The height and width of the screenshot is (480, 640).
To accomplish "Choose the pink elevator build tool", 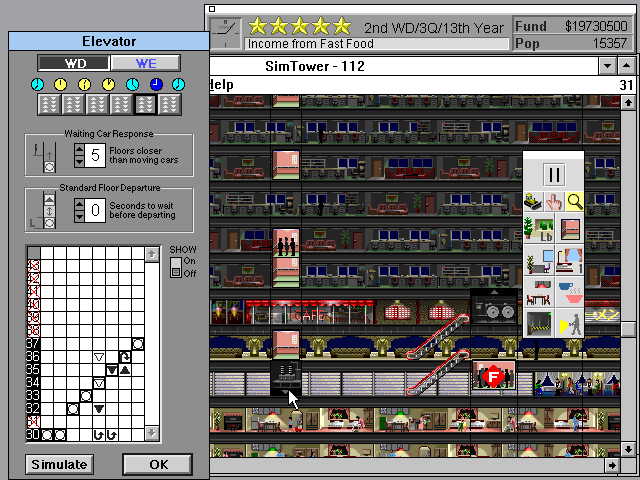I will click(x=569, y=229).
